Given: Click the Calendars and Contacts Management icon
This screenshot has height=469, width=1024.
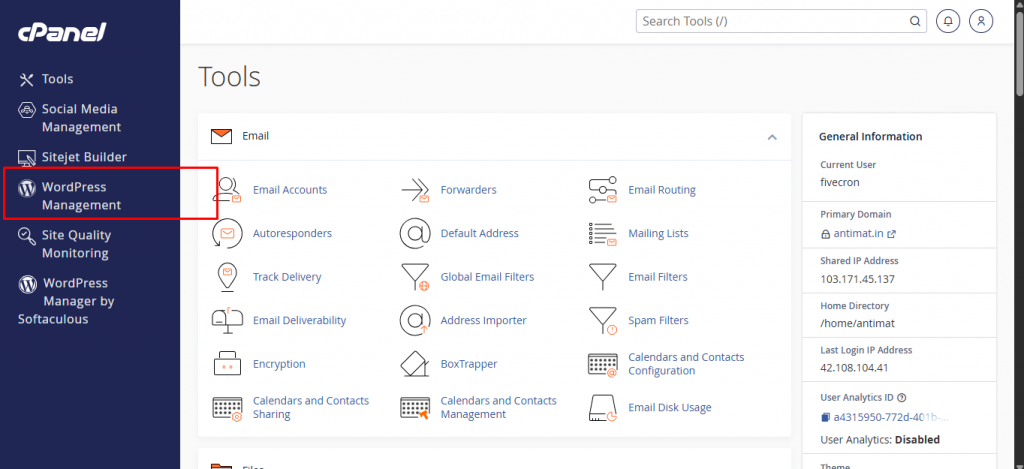Looking at the screenshot, I should (x=415, y=408).
